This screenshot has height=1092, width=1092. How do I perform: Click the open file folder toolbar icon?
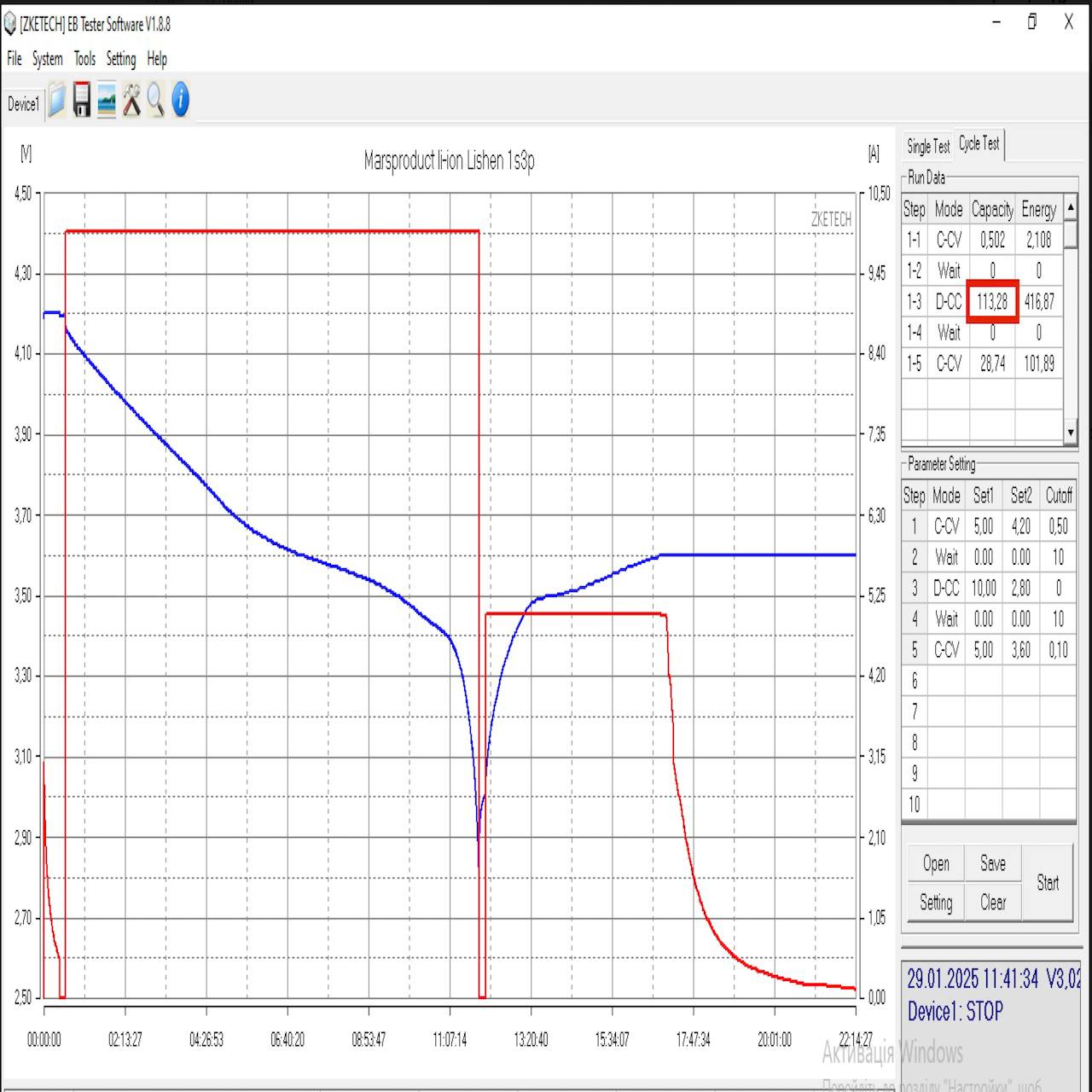click(57, 101)
